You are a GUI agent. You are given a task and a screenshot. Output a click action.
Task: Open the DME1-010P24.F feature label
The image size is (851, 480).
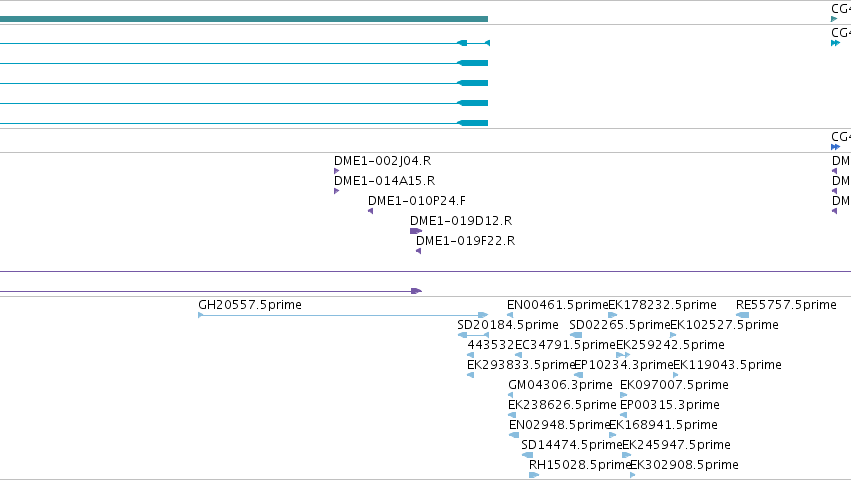point(417,201)
